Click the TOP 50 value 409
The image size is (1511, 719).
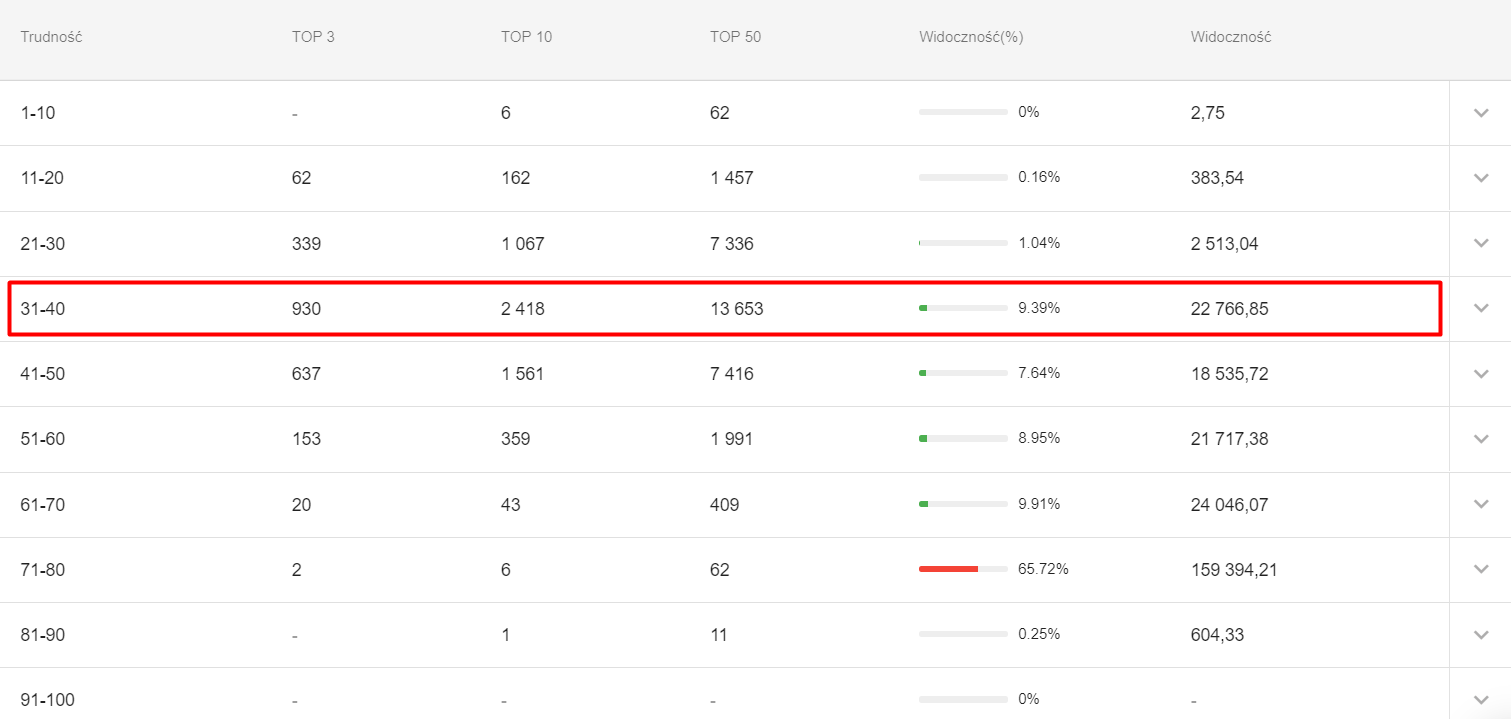(x=725, y=505)
